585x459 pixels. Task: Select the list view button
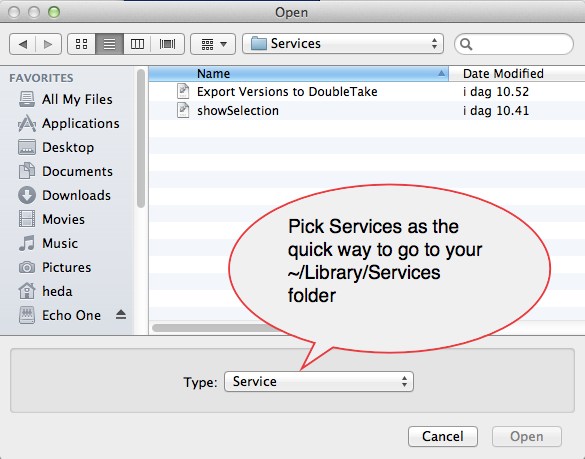(x=109, y=44)
